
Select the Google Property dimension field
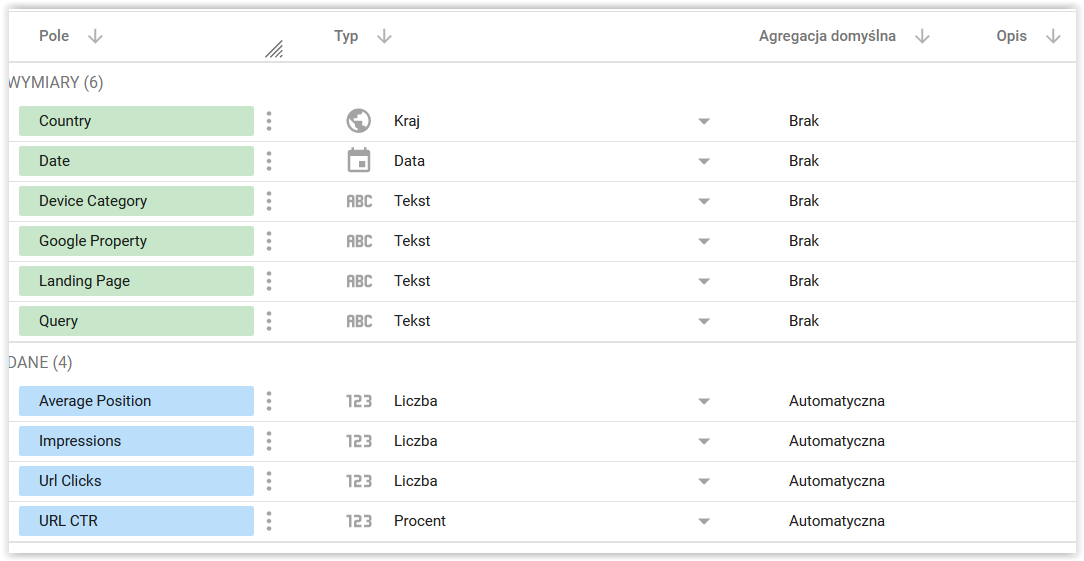(136, 241)
